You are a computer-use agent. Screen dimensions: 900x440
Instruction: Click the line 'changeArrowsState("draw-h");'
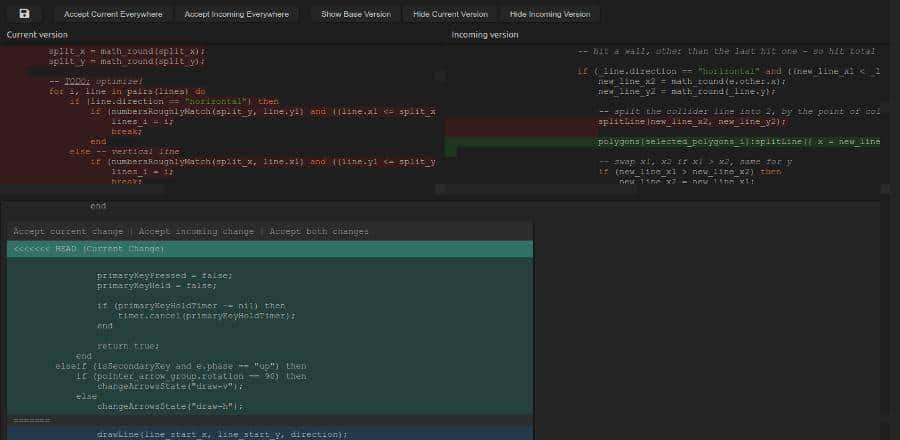pyautogui.click(x=170, y=406)
